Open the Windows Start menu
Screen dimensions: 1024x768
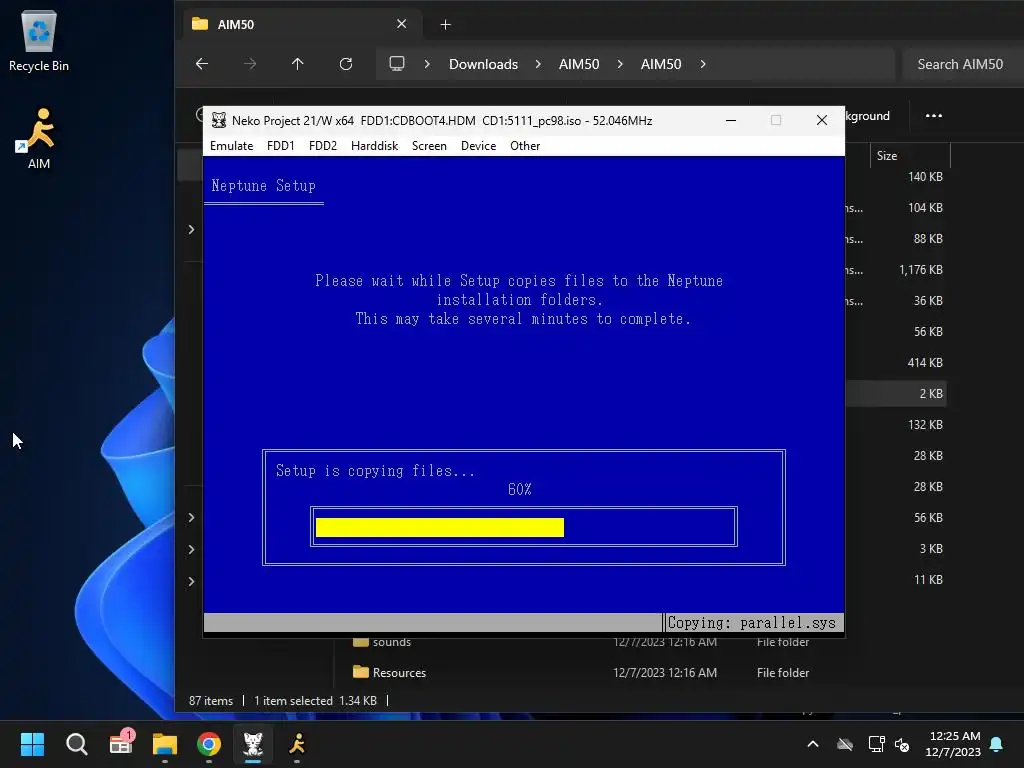(x=32, y=744)
